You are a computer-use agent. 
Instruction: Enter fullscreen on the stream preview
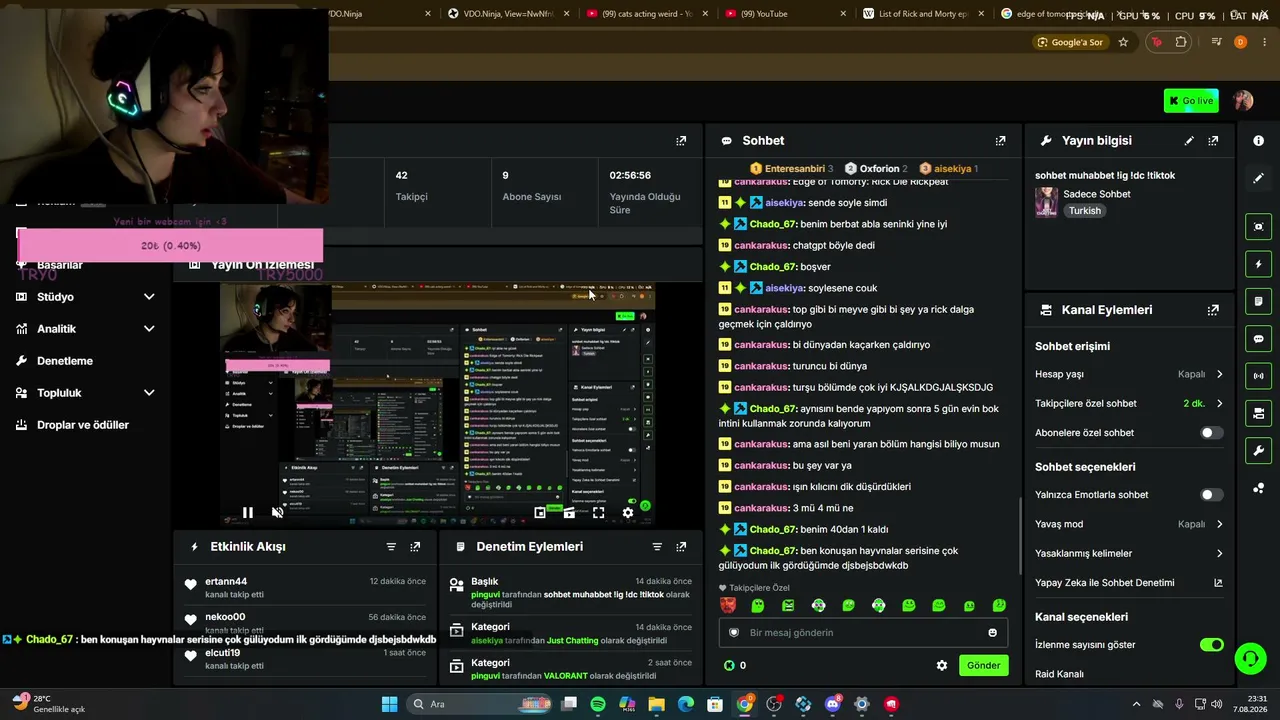(x=598, y=513)
